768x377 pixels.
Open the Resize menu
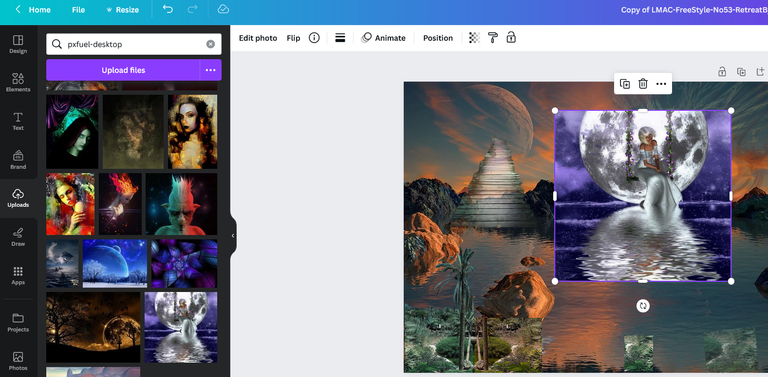pos(122,10)
